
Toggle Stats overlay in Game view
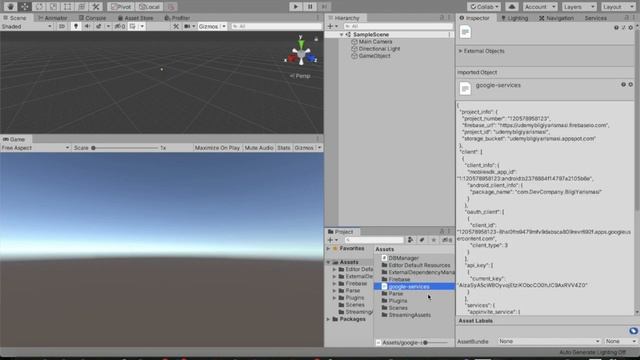(284, 148)
